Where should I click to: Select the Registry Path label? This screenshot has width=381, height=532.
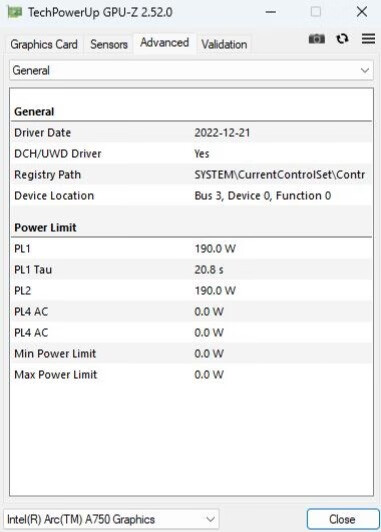47,175
